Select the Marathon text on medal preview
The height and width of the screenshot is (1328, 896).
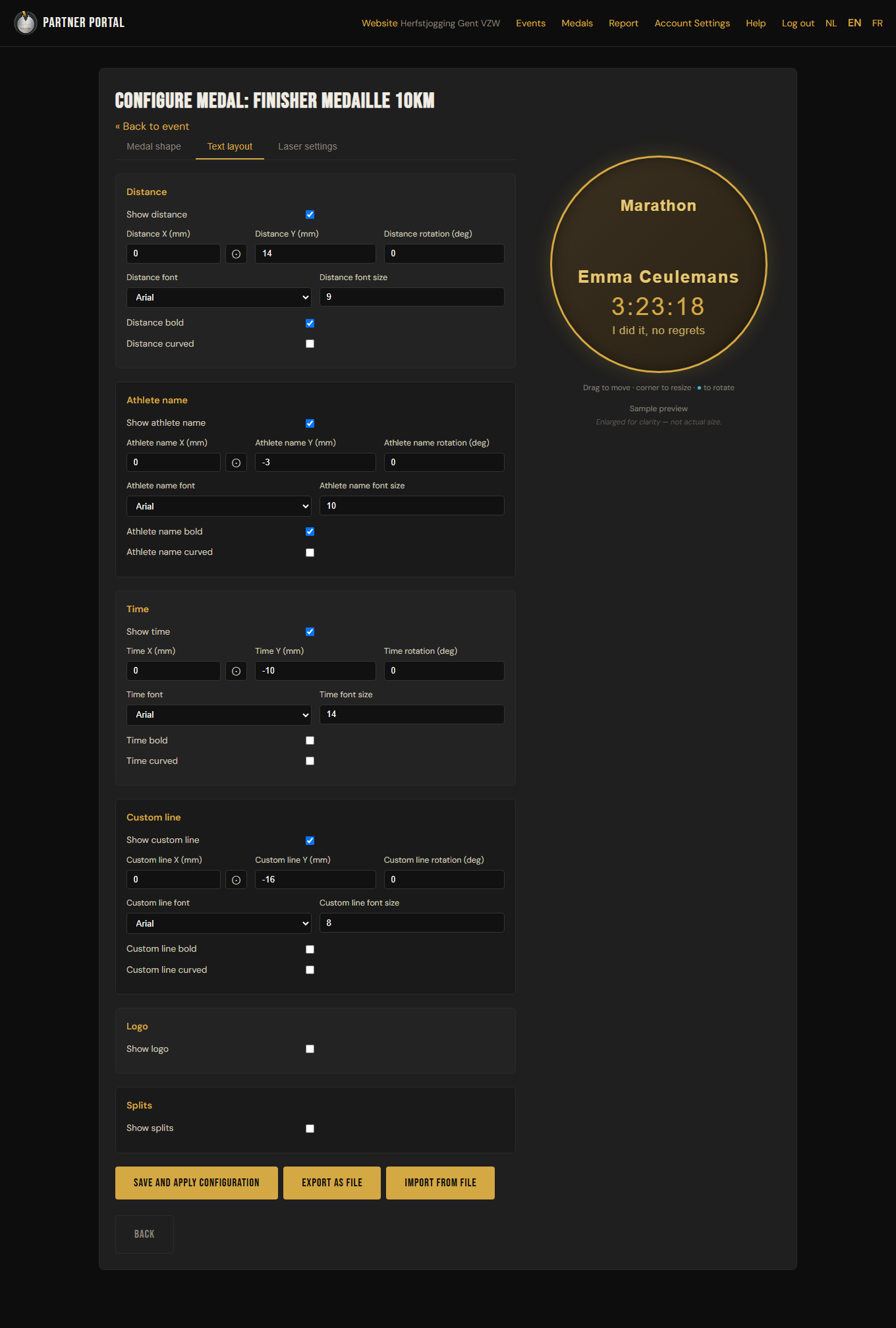658,206
